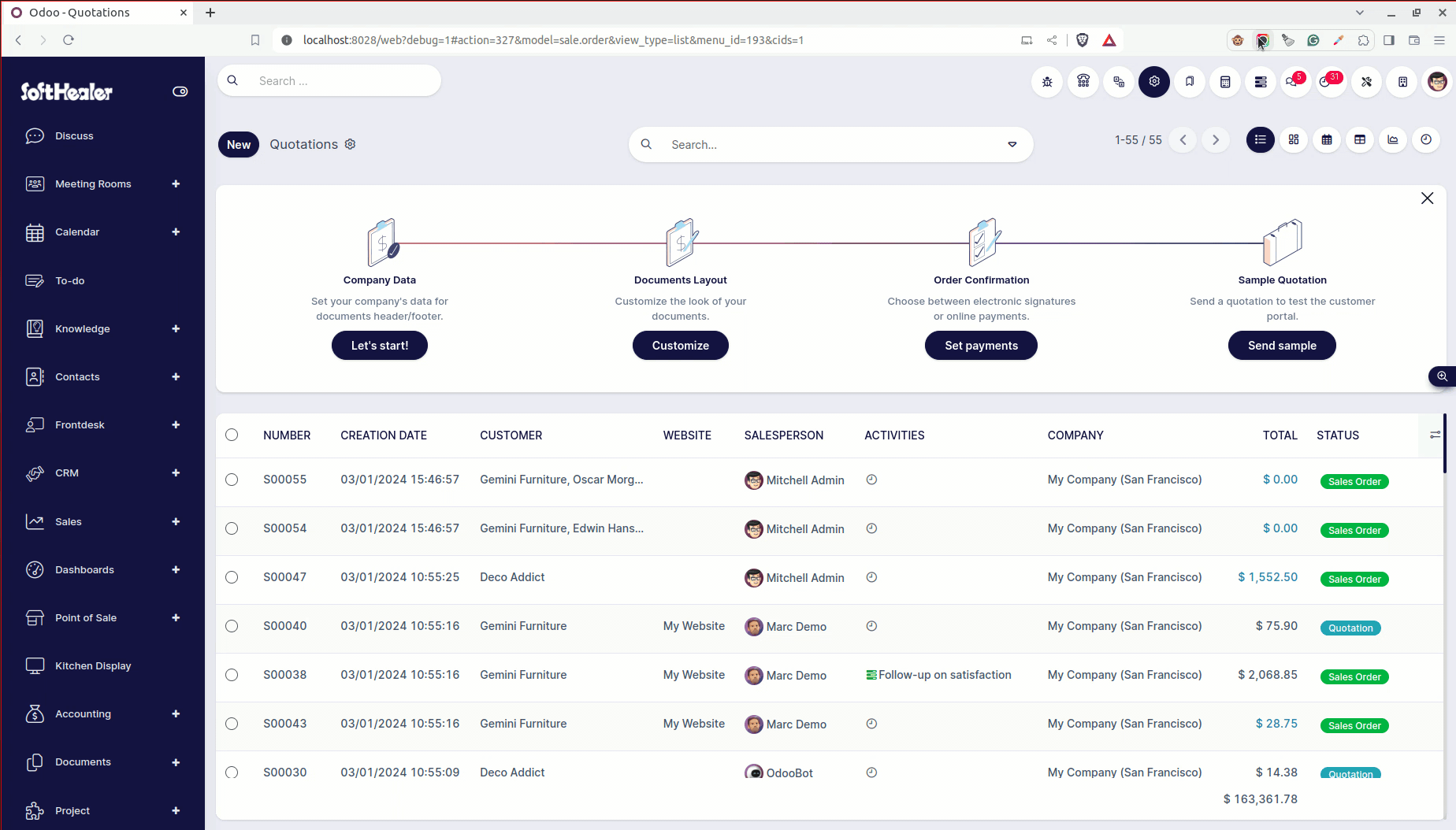Open the user avatar menu
This screenshot has width=1456, height=830.
tap(1438, 82)
